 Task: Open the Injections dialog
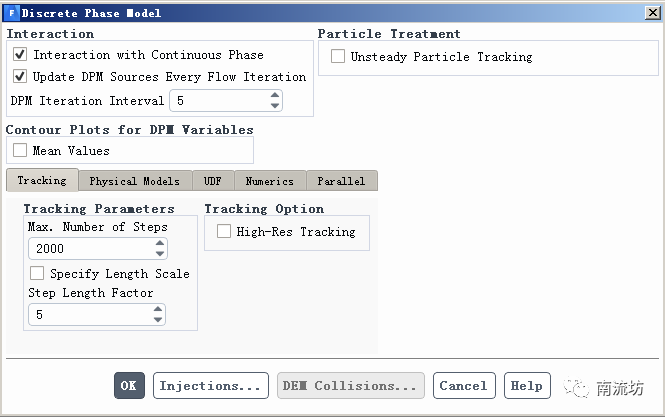click(210, 386)
